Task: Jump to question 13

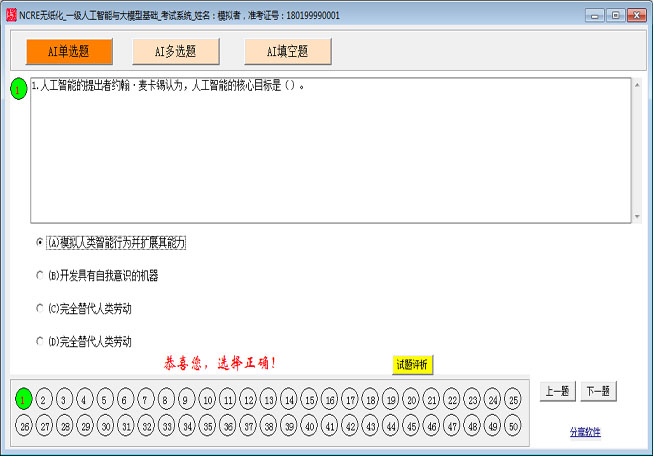Action: (268, 399)
